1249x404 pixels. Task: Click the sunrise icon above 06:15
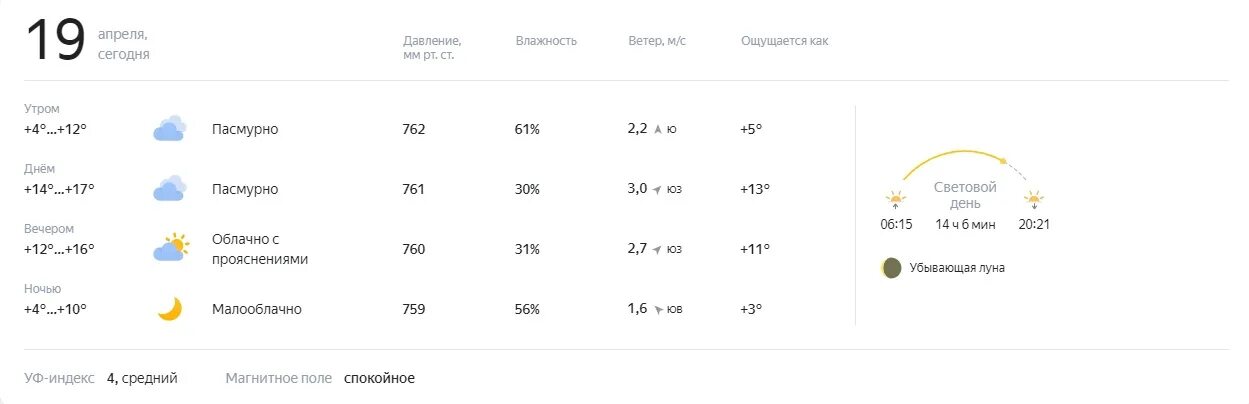(895, 199)
